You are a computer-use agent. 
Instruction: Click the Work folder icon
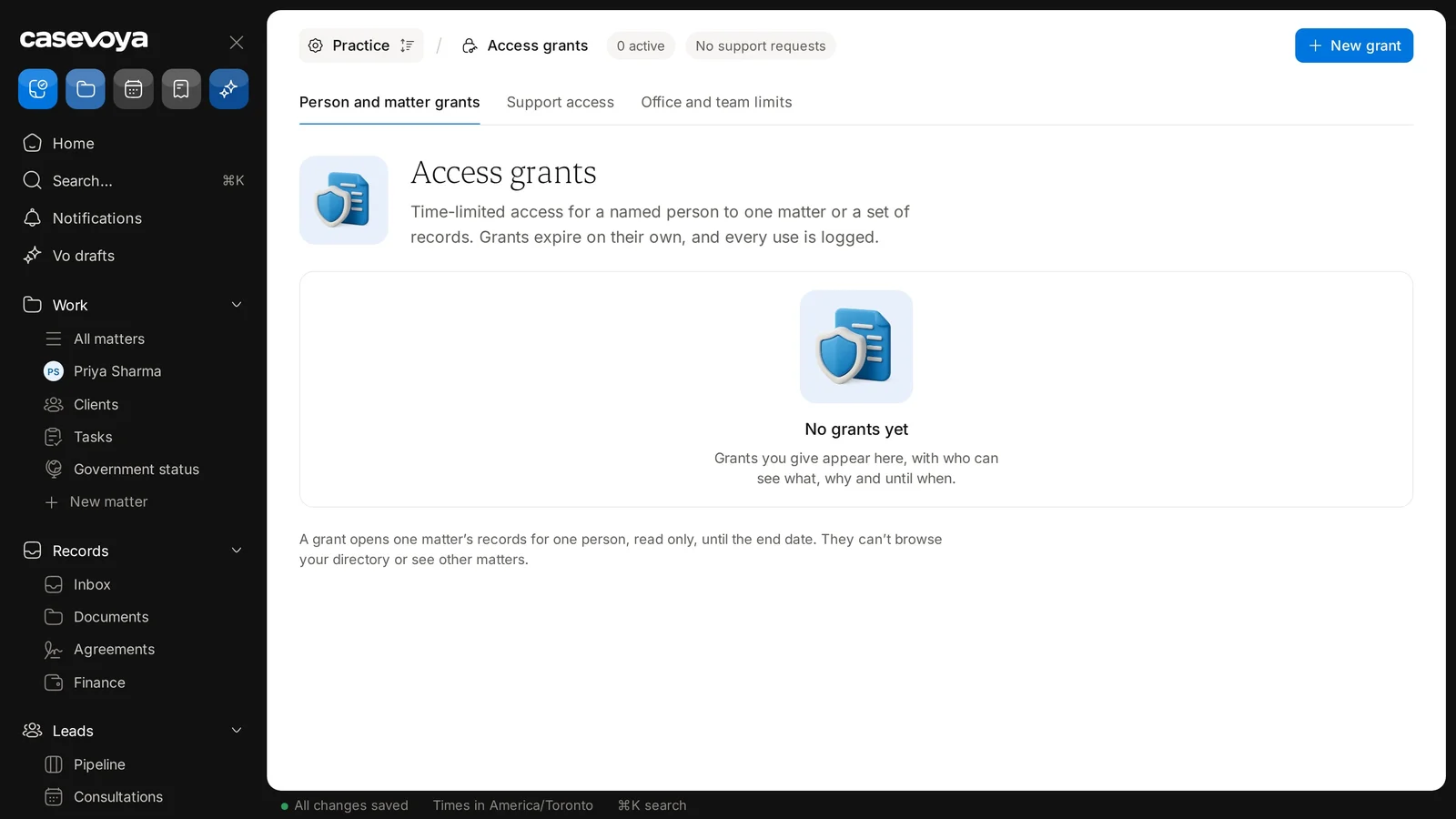tap(33, 304)
